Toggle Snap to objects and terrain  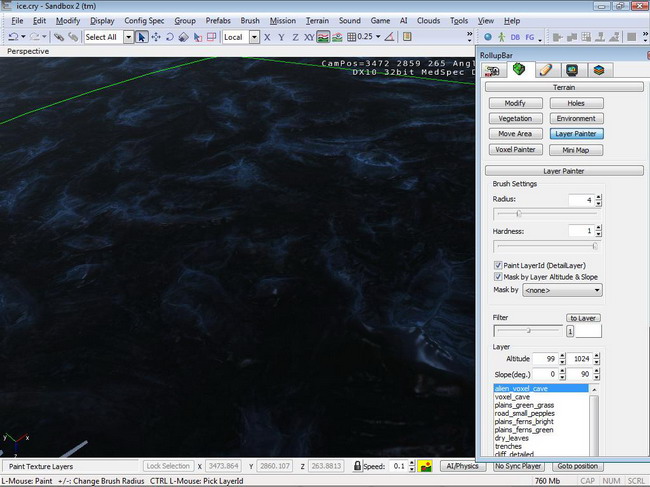[x=337, y=37]
